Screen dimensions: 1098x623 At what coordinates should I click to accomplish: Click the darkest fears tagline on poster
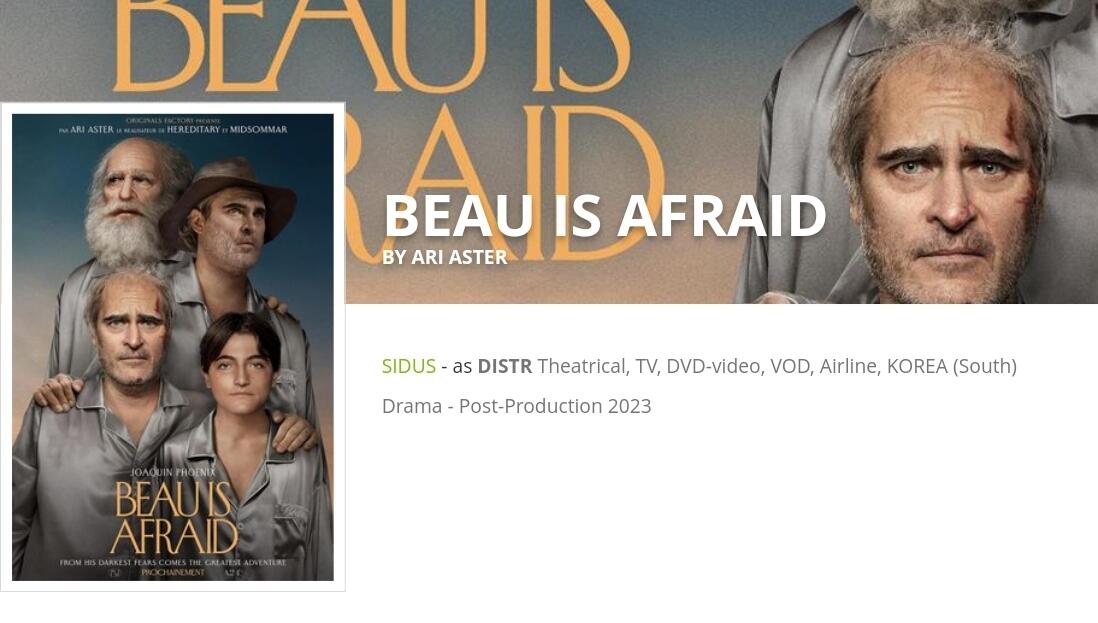click(173, 562)
